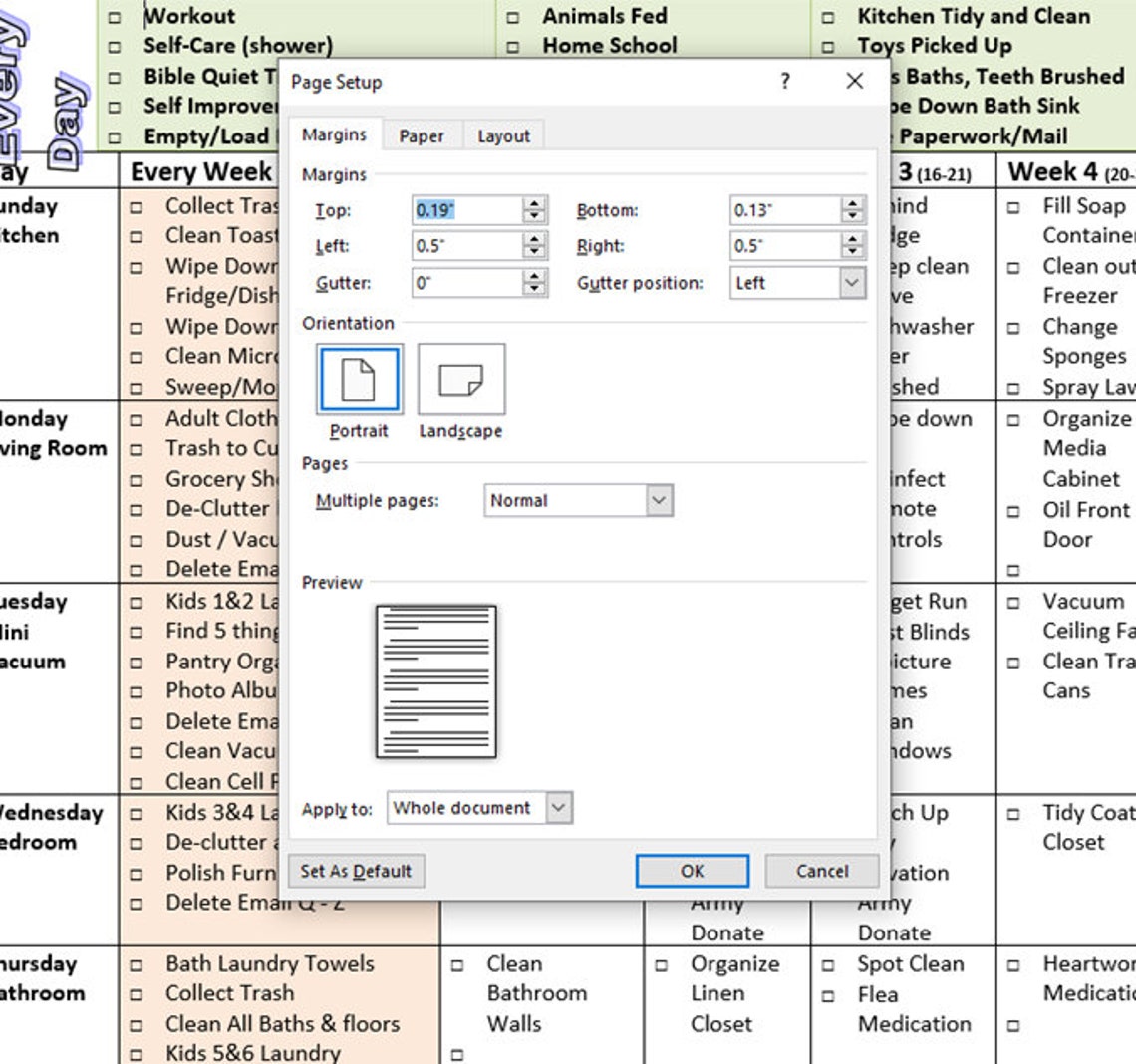Decrease the Right margin with the stepper
This screenshot has height=1064, width=1136.
click(854, 252)
